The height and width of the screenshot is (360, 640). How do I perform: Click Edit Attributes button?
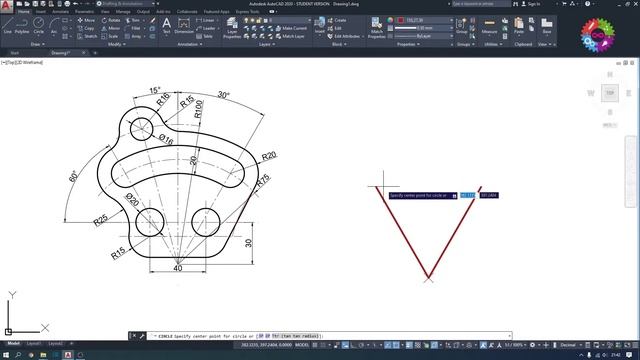point(346,36)
